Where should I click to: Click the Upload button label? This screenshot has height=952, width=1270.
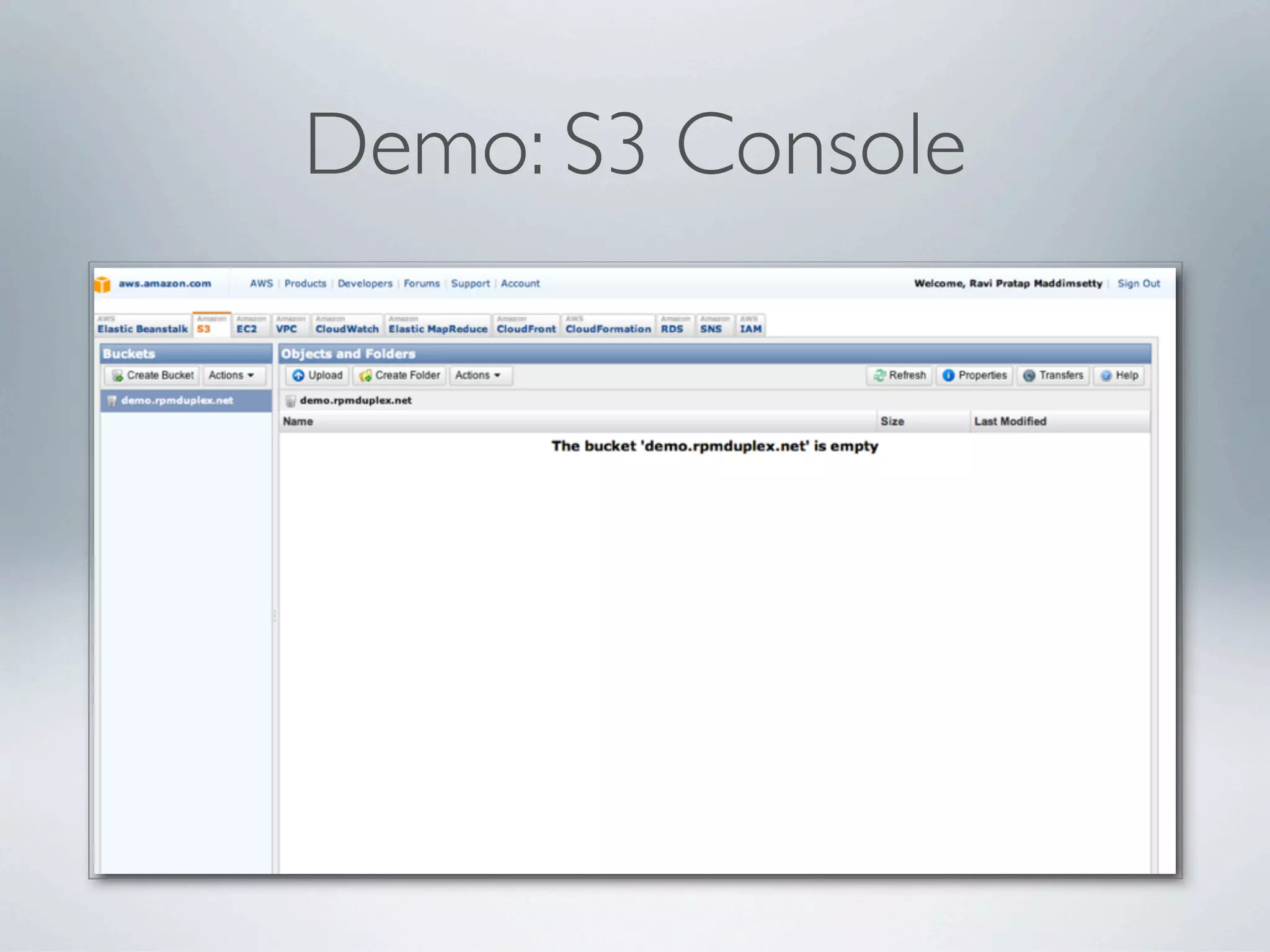pos(326,376)
